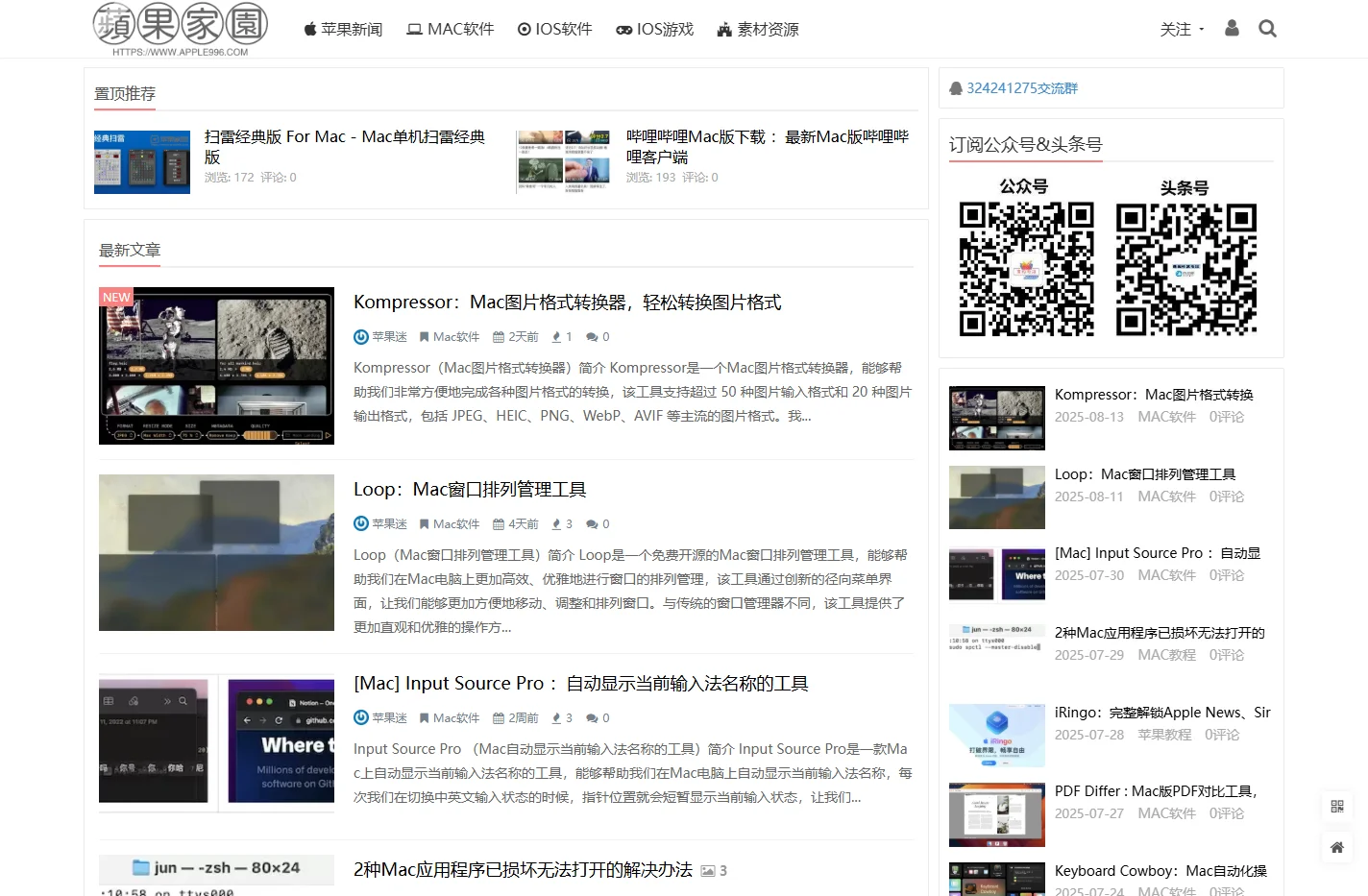Open the 324241275交流群 link
This screenshot has height=896, width=1368.
1022,87
